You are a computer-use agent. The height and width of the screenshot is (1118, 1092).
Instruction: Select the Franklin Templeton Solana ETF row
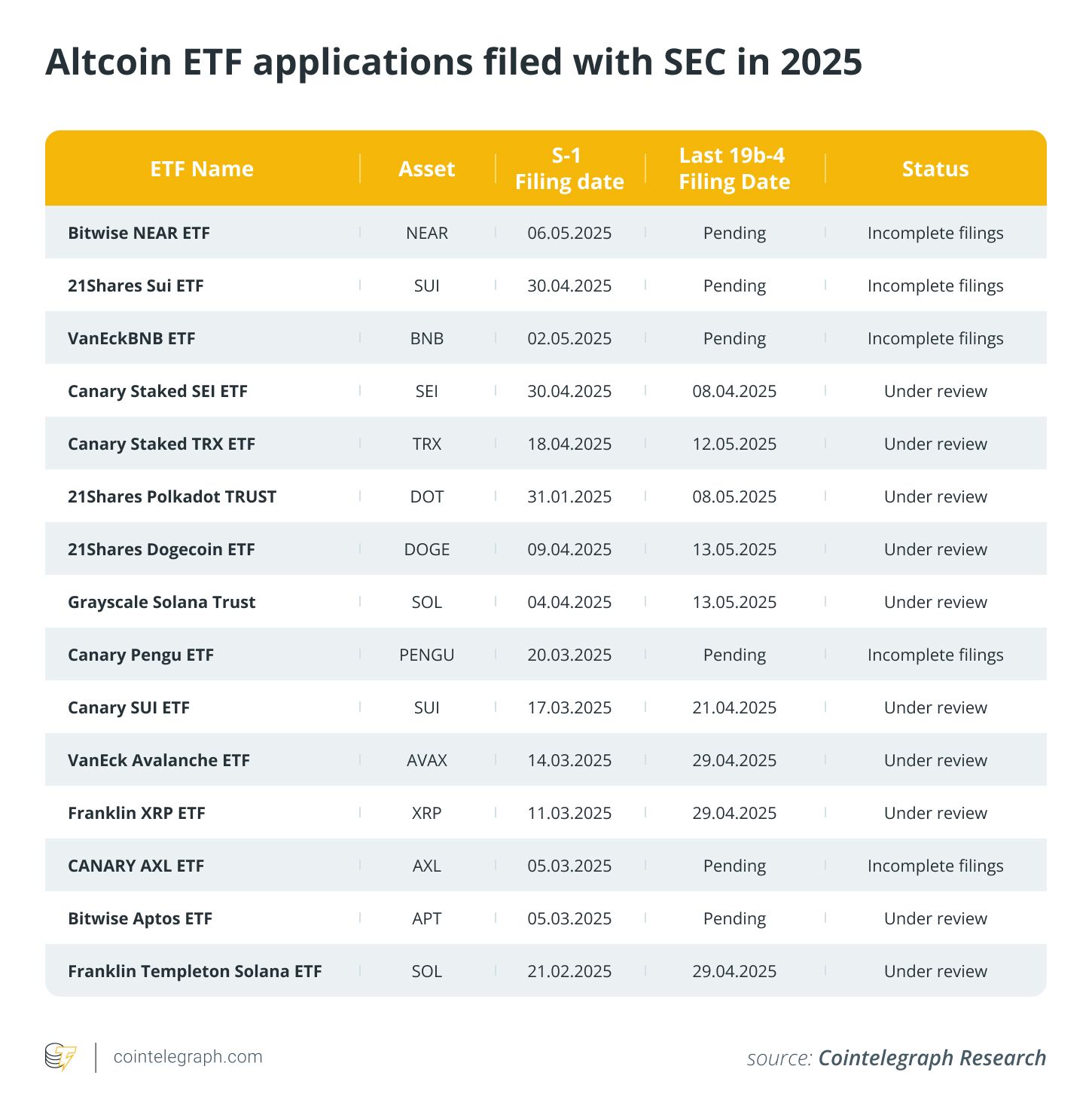click(x=194, y=971)
